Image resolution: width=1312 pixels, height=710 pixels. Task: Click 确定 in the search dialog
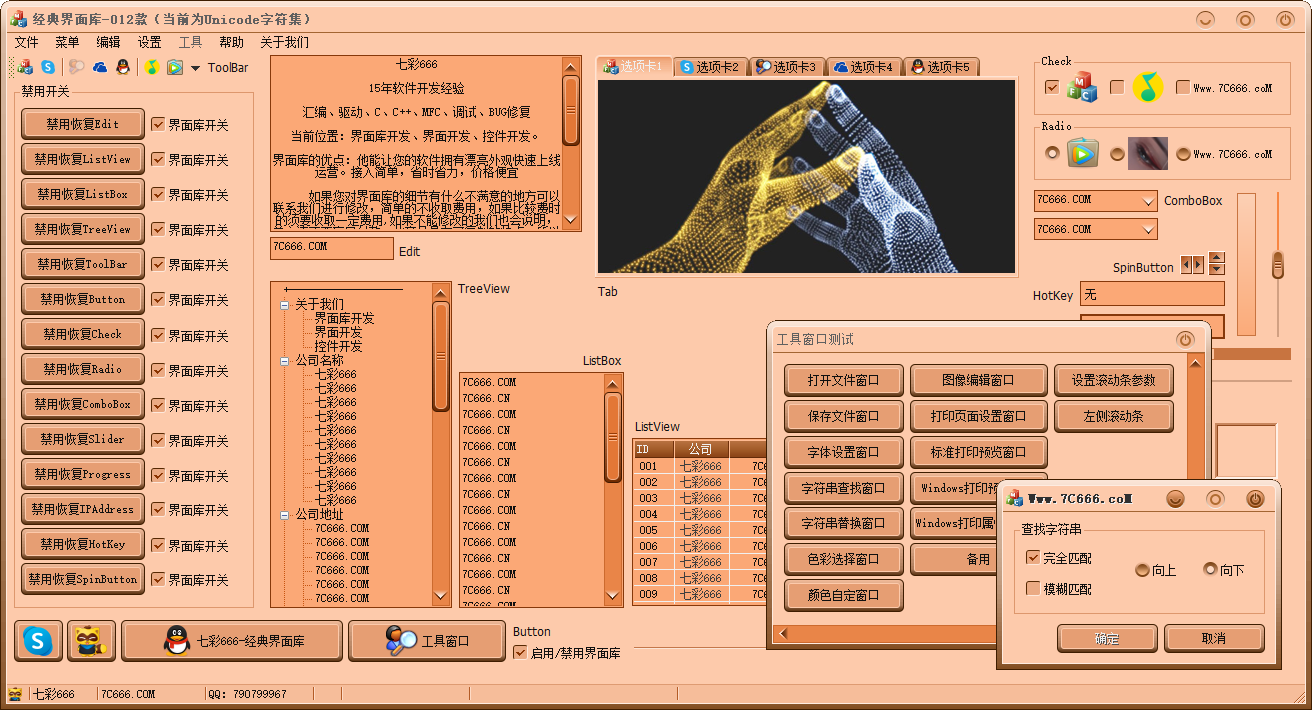(1107, 638)
